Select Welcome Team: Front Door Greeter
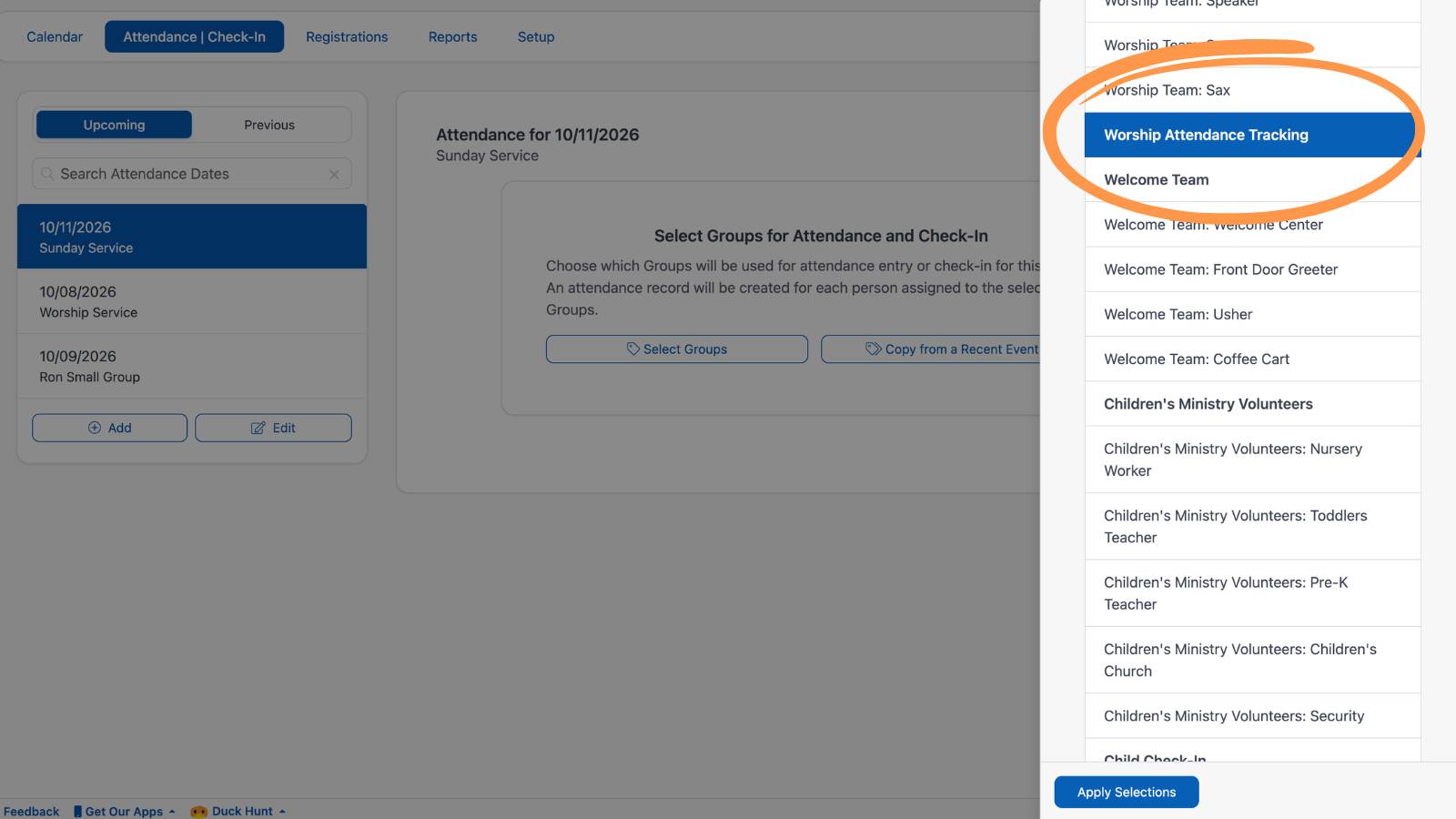 point(1252,269)
